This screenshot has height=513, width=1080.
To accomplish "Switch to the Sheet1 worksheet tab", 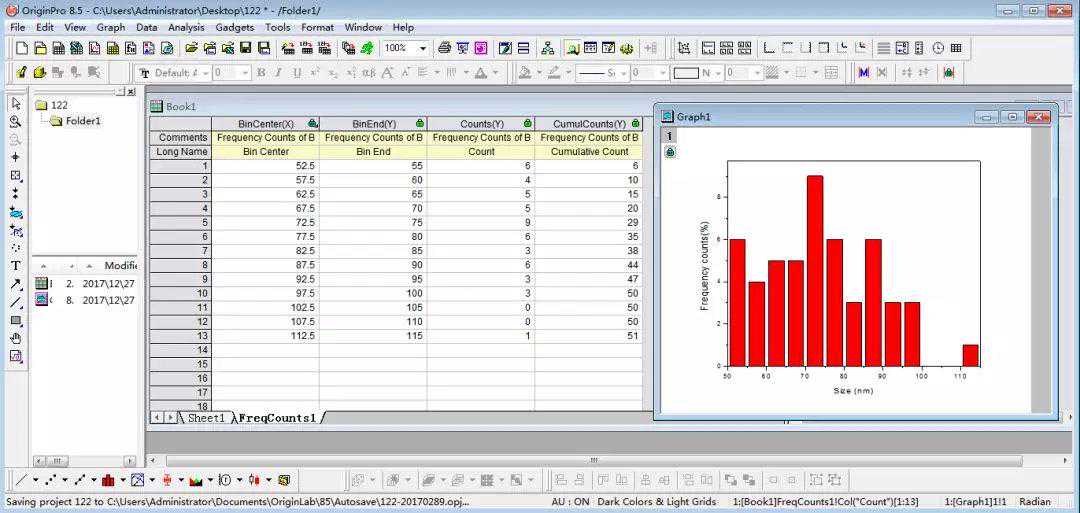I will 207,417.
